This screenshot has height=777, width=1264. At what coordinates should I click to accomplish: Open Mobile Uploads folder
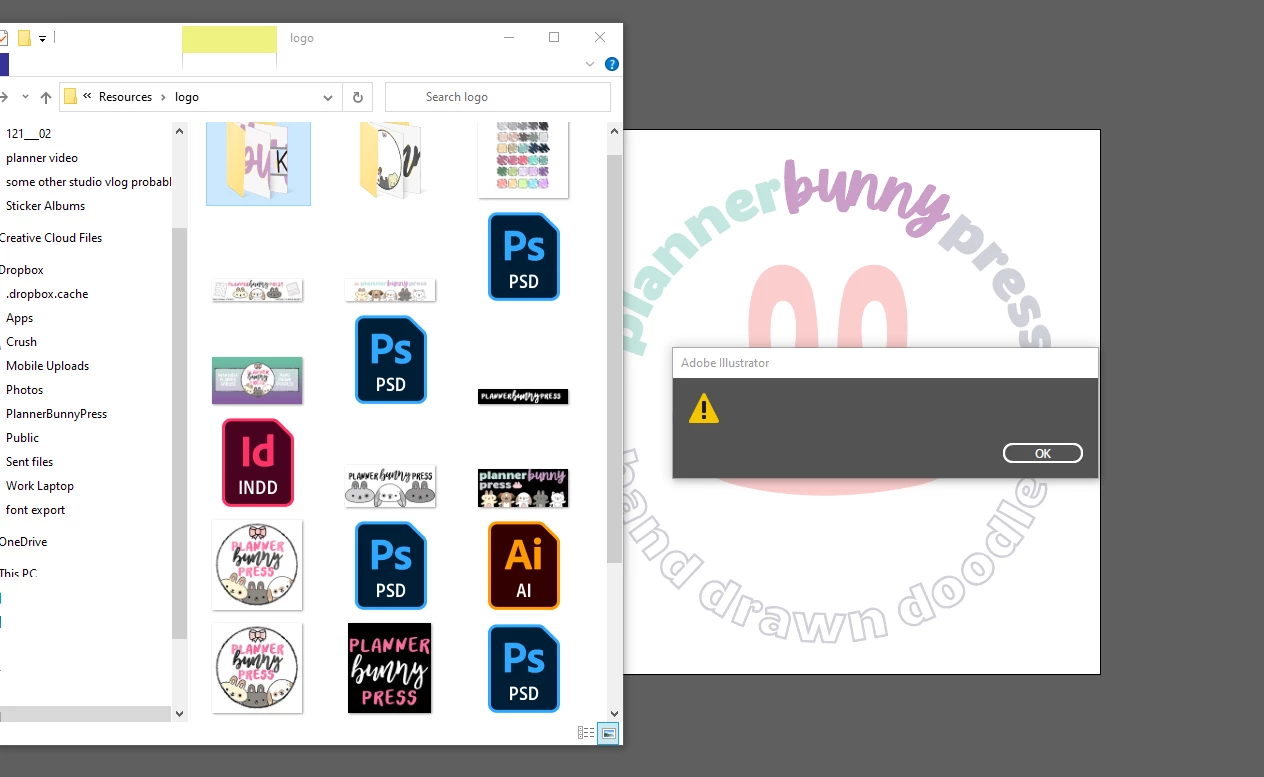(x=48, y=365)
